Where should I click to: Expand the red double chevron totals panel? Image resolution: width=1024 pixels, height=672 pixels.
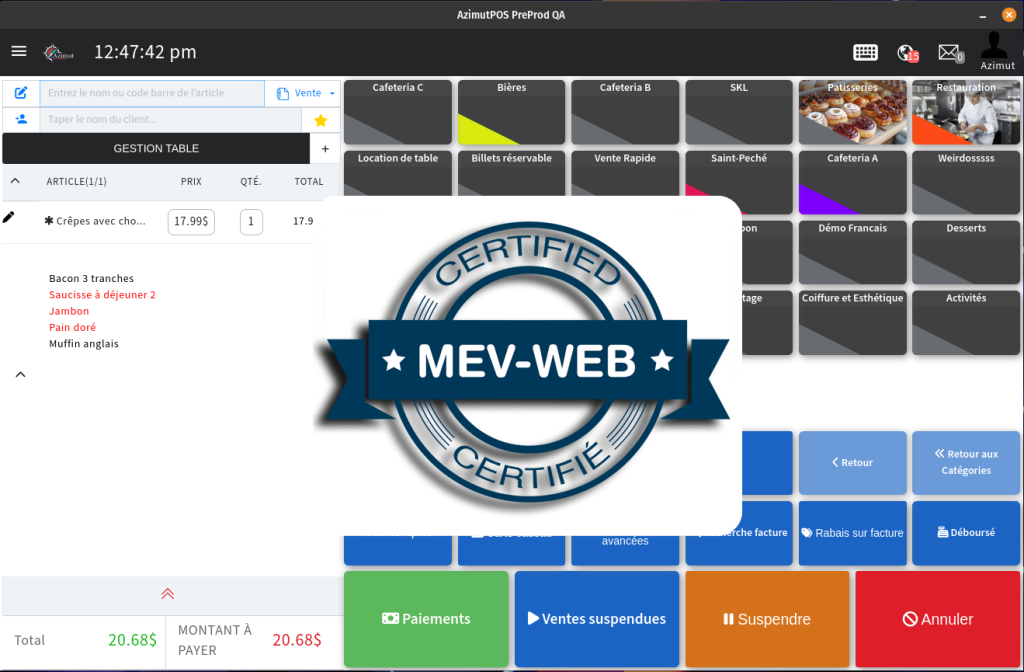pos(168,593)
